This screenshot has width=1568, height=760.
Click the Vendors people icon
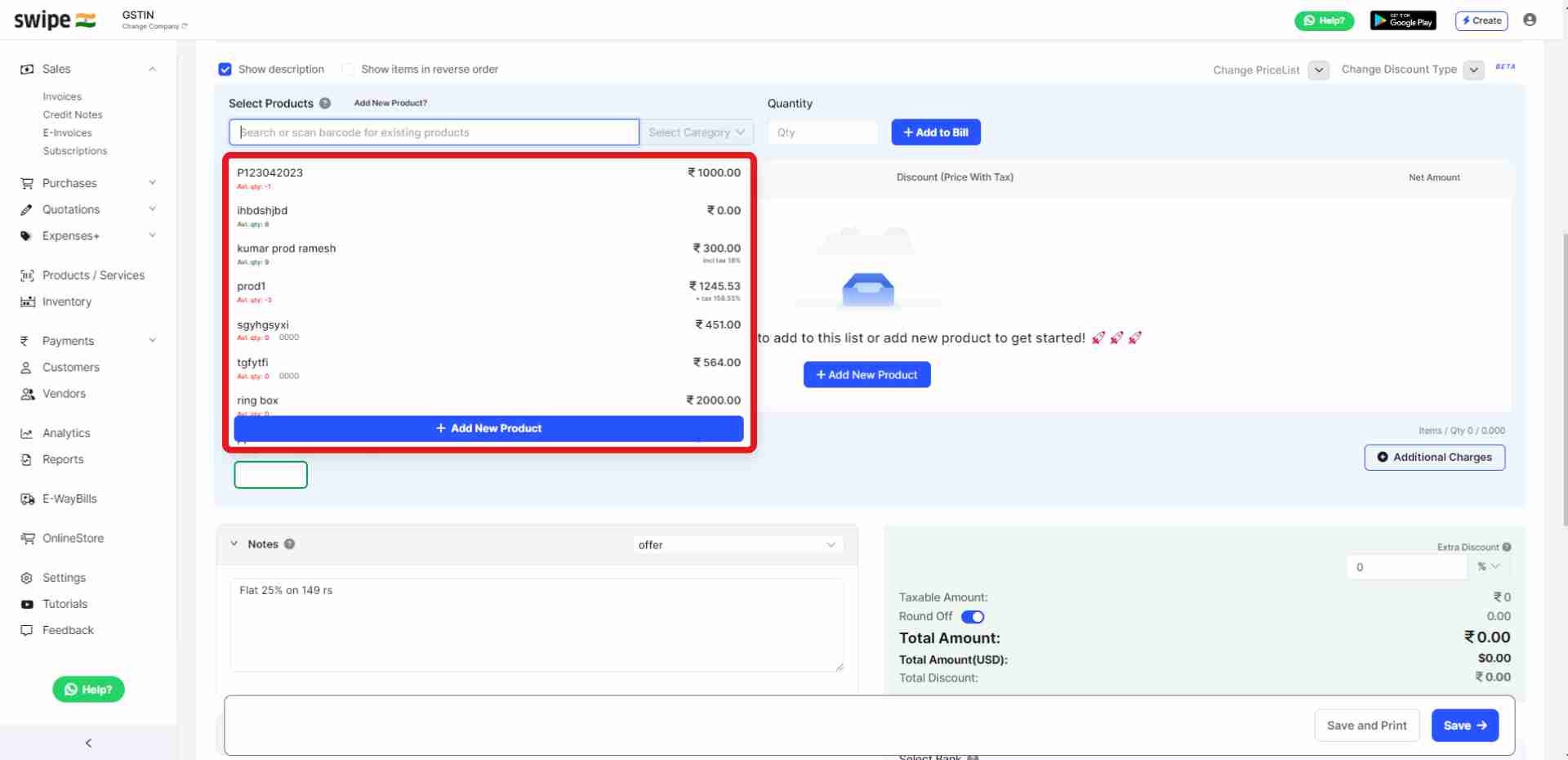(27, 394)
